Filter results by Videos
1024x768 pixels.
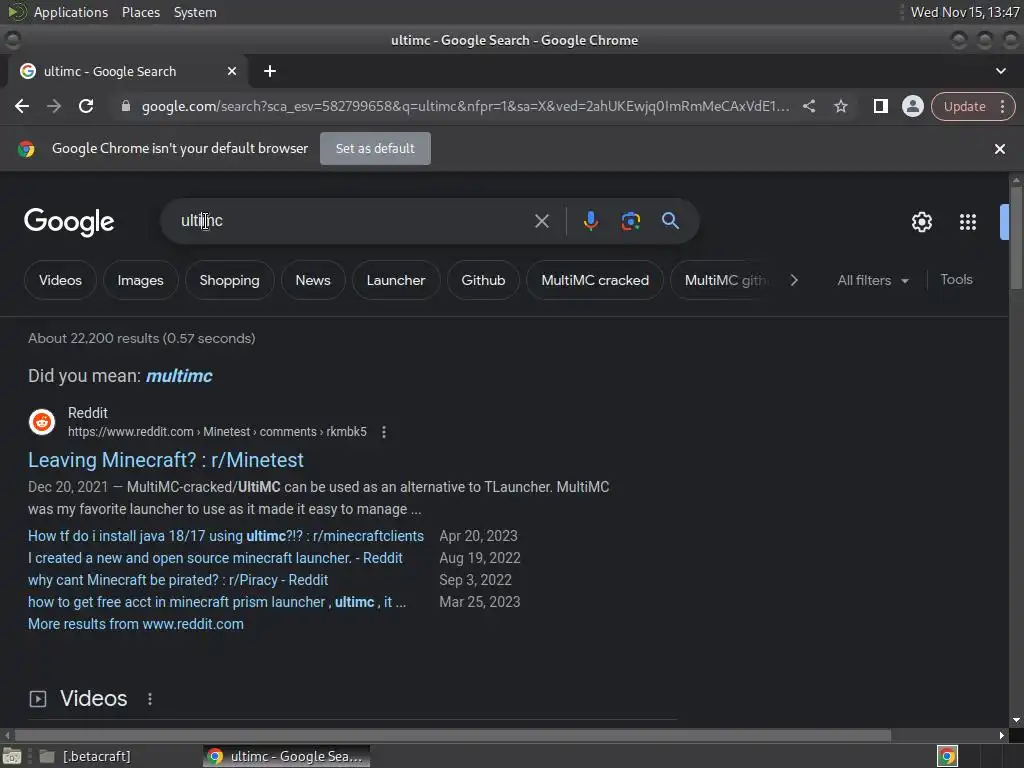click(60, 280)
